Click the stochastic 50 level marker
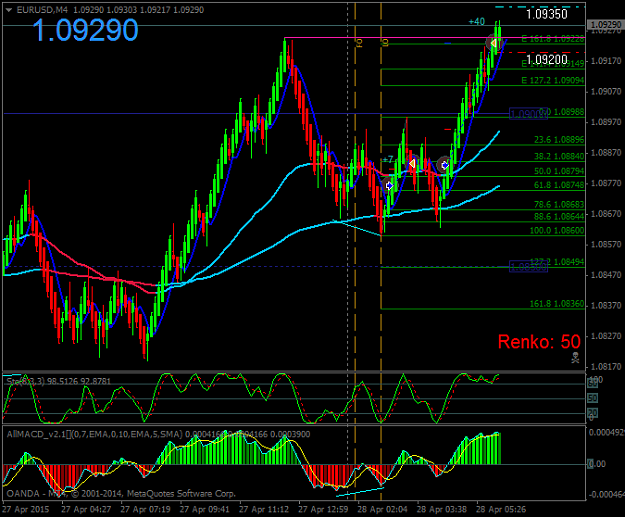This screenshot has height=517, width=625. pyautogui.click(x=593, y=398)
